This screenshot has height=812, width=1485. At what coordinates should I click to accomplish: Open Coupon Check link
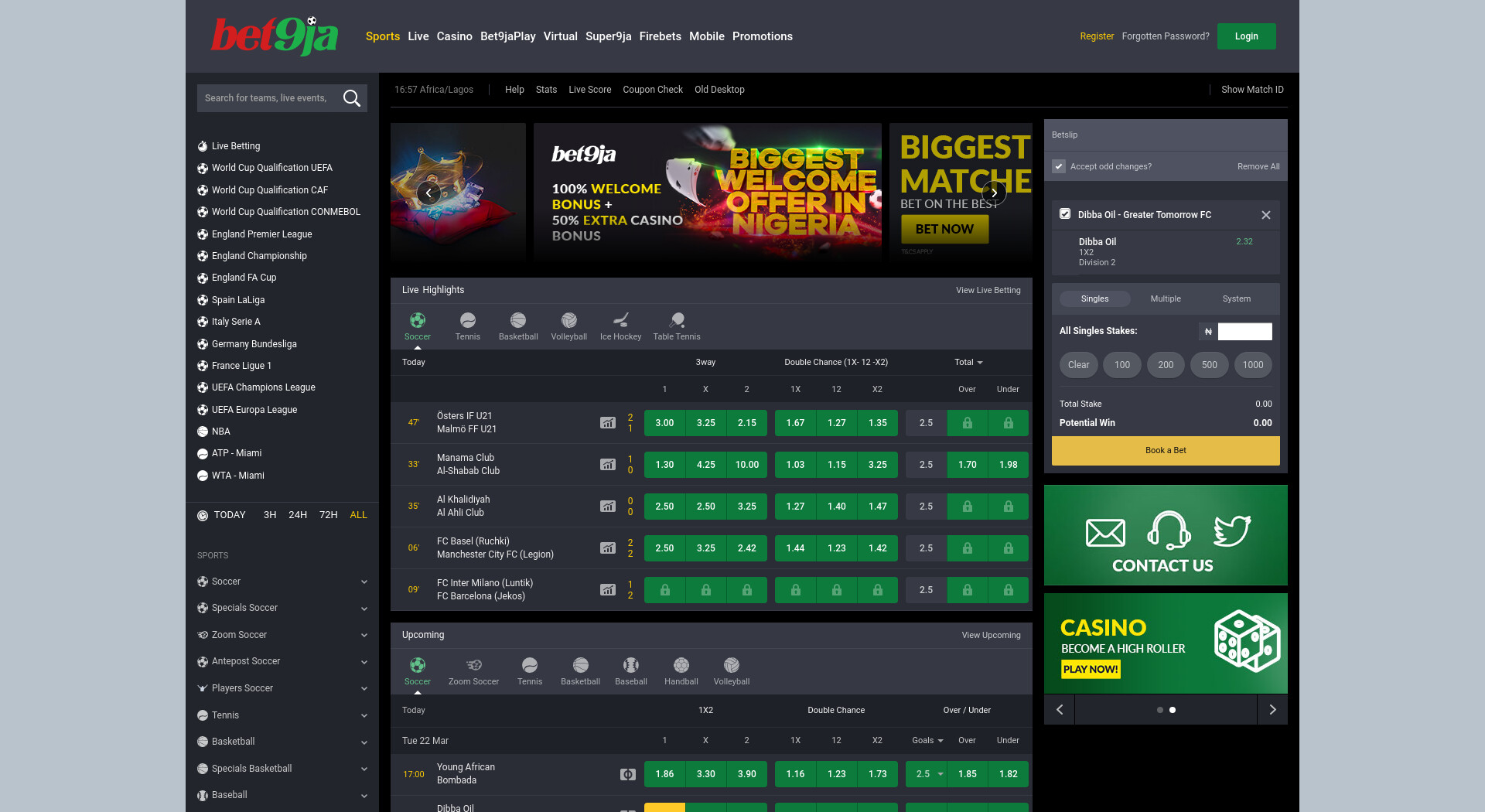(x=653, y=90)
